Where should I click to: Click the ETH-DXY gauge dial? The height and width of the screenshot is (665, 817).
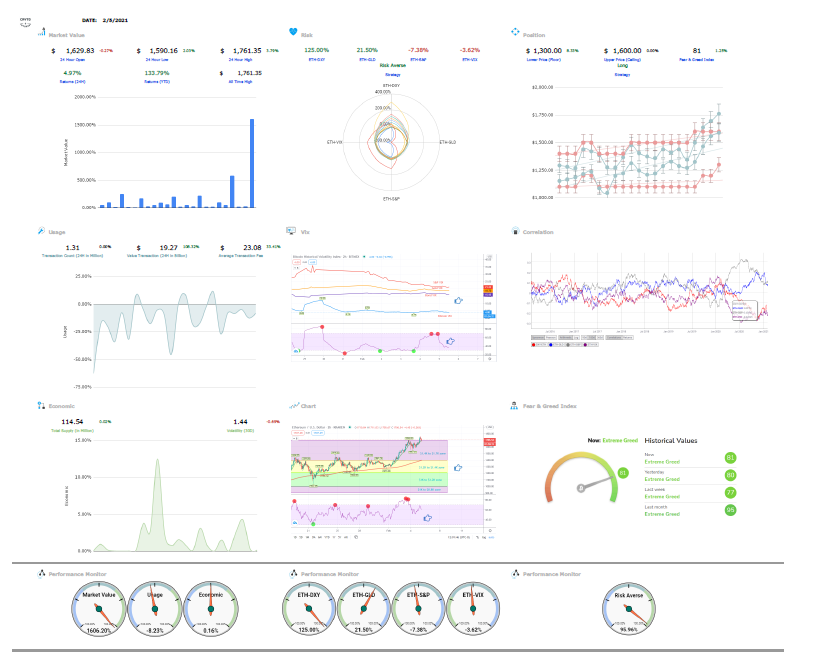308,609
